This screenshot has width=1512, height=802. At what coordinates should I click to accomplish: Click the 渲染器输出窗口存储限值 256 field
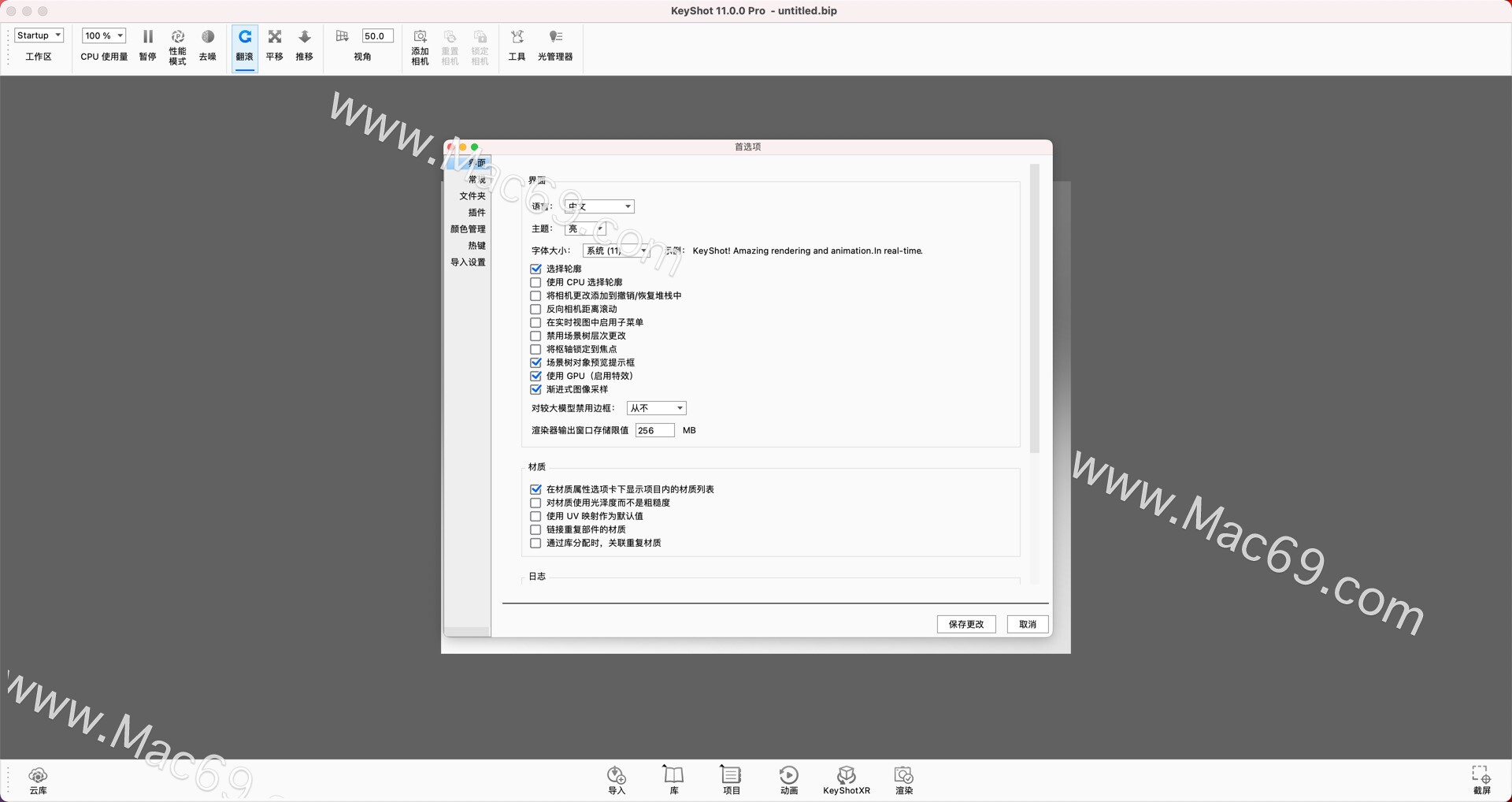[655, 430]
